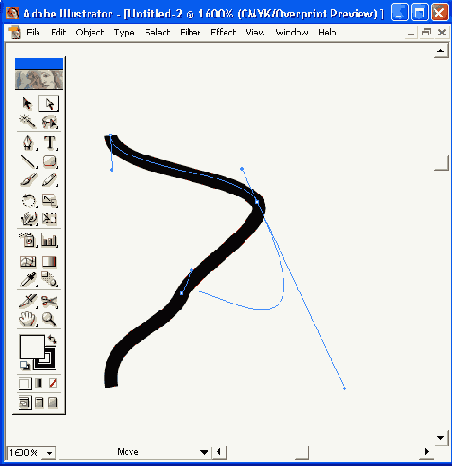Expand the Move status bar popup

coord(204,452)
